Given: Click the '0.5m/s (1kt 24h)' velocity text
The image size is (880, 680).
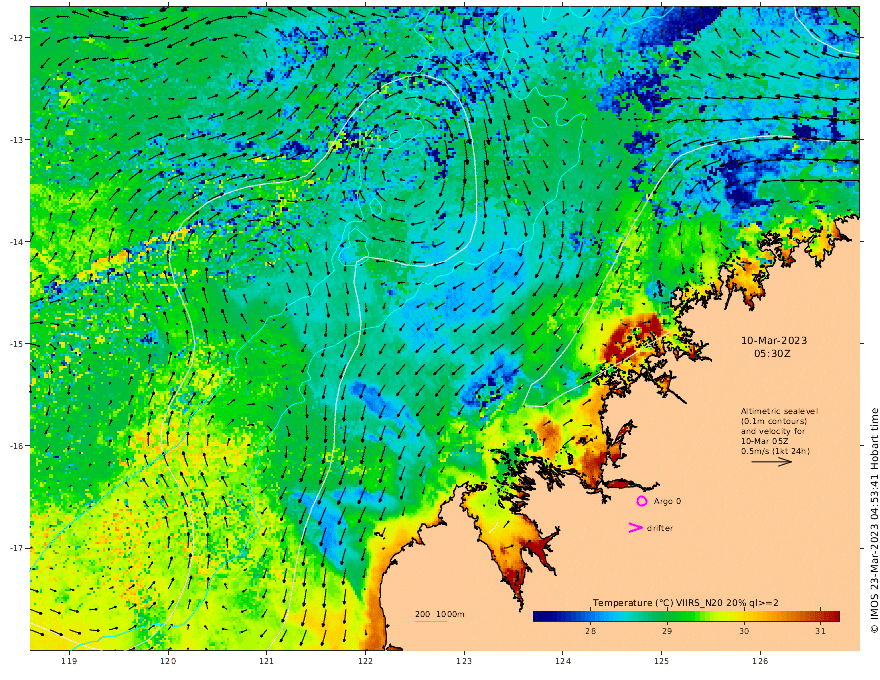Looking at the screenshot, I should tap(775, 451).
